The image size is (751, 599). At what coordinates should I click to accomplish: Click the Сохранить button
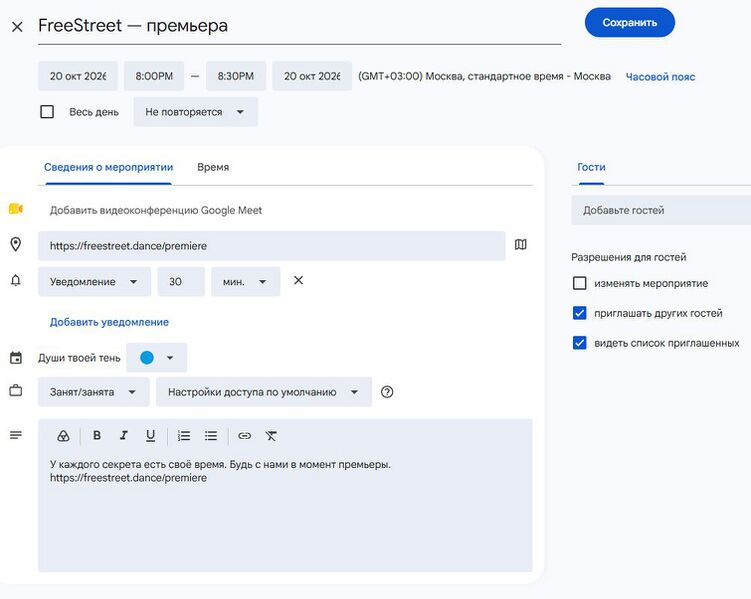629,23
